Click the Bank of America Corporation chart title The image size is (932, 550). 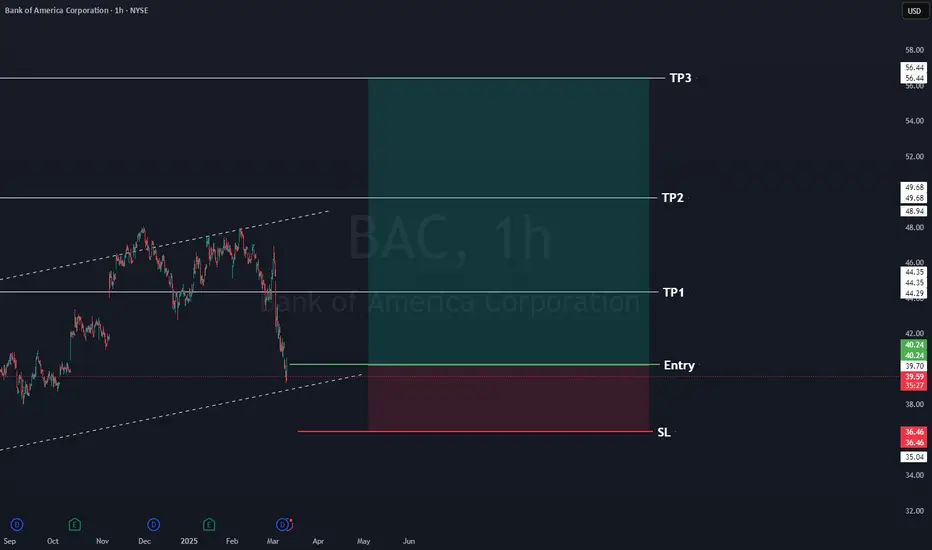coord(76,10)
